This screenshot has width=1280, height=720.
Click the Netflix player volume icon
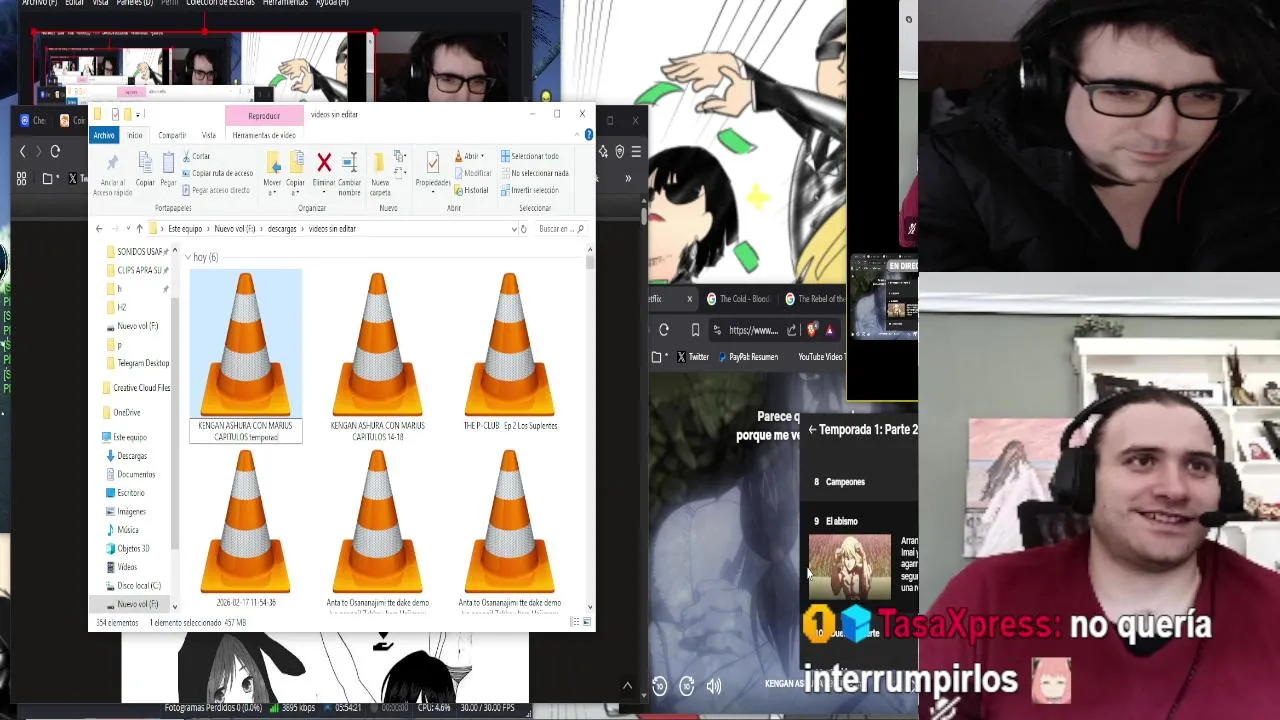(x=714, y=686)
